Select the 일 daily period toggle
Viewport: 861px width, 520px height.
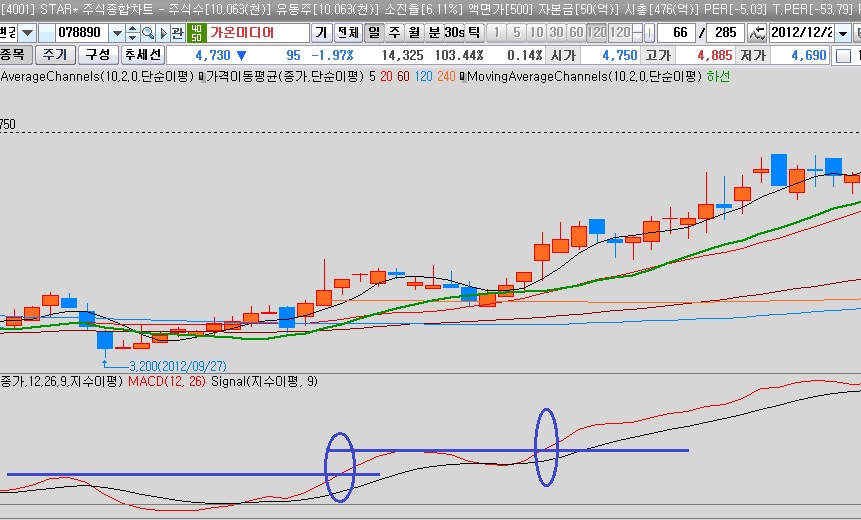373,32
